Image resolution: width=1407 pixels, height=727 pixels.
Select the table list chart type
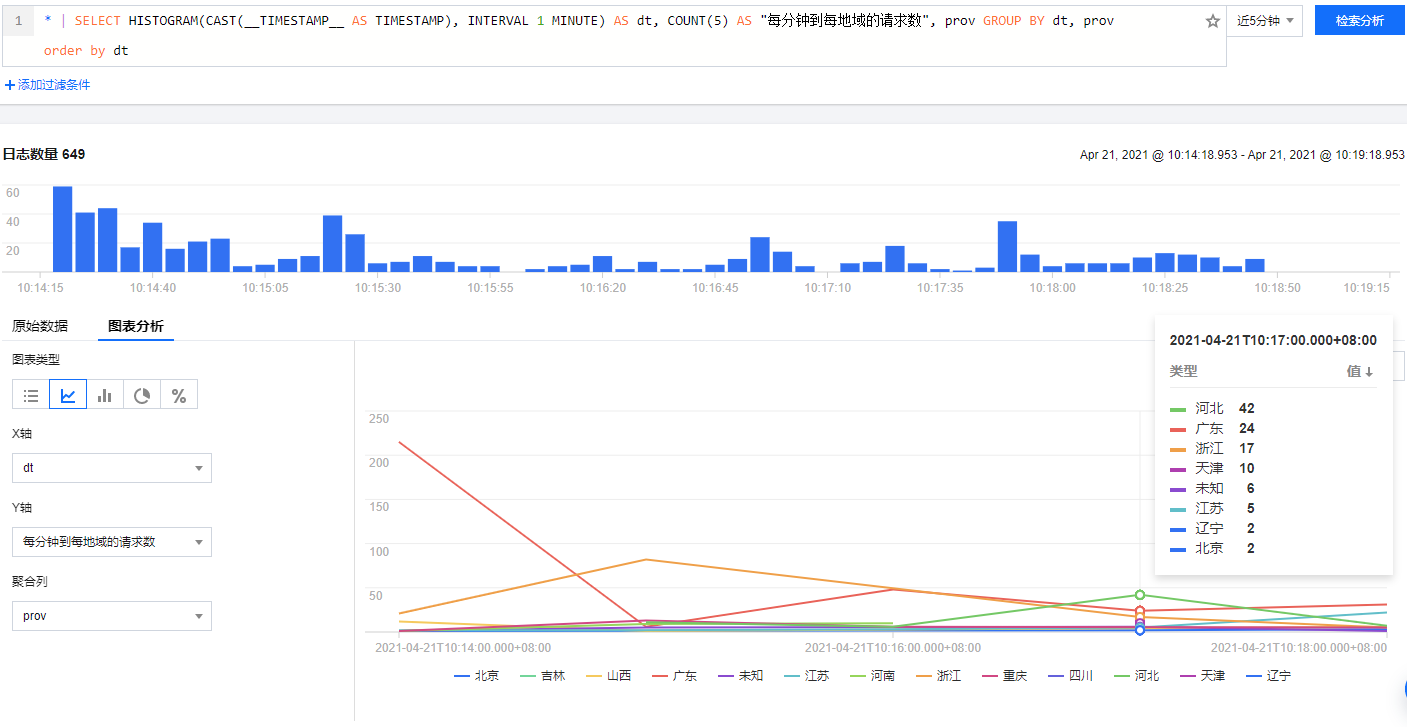[31, 395]
